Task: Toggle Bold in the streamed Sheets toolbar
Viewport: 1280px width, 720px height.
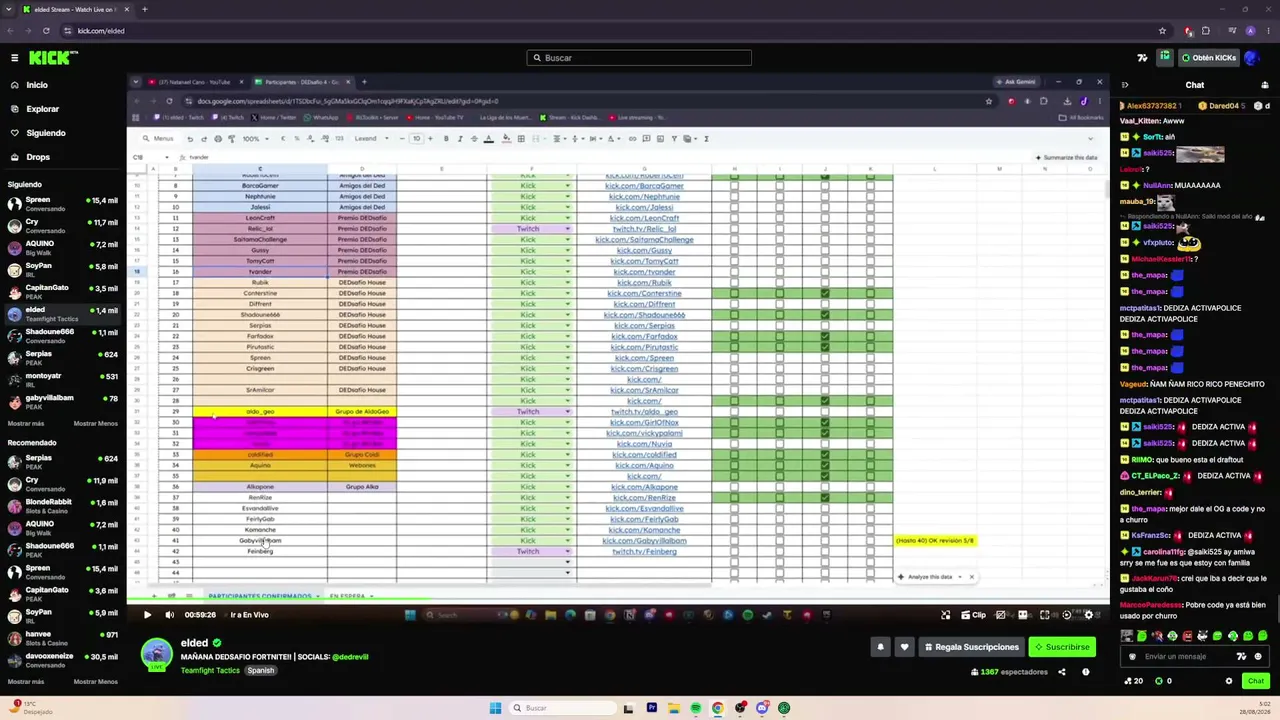Action: (x=446, y=139)
